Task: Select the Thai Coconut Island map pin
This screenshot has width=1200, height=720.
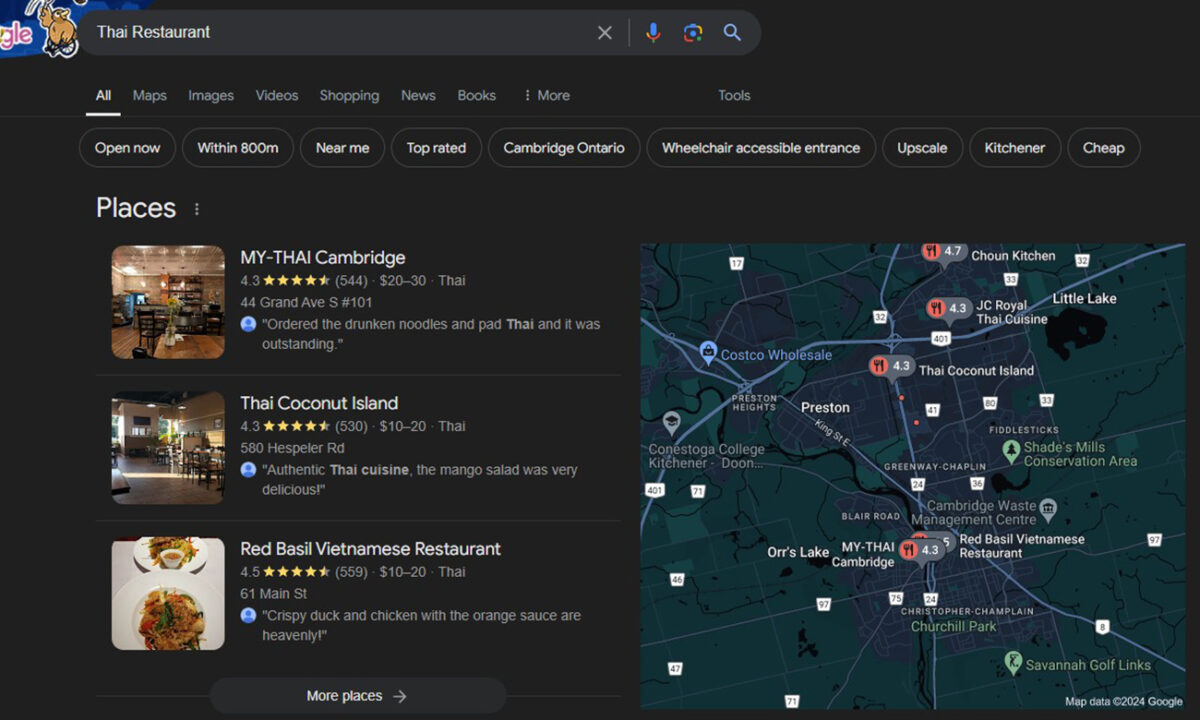Action: [x=892, y=366]
